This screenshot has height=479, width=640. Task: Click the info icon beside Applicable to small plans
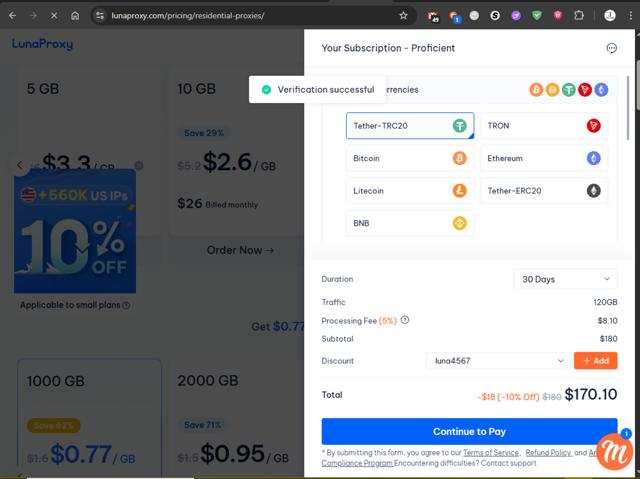pyautogui.click(x=126, y=305)
